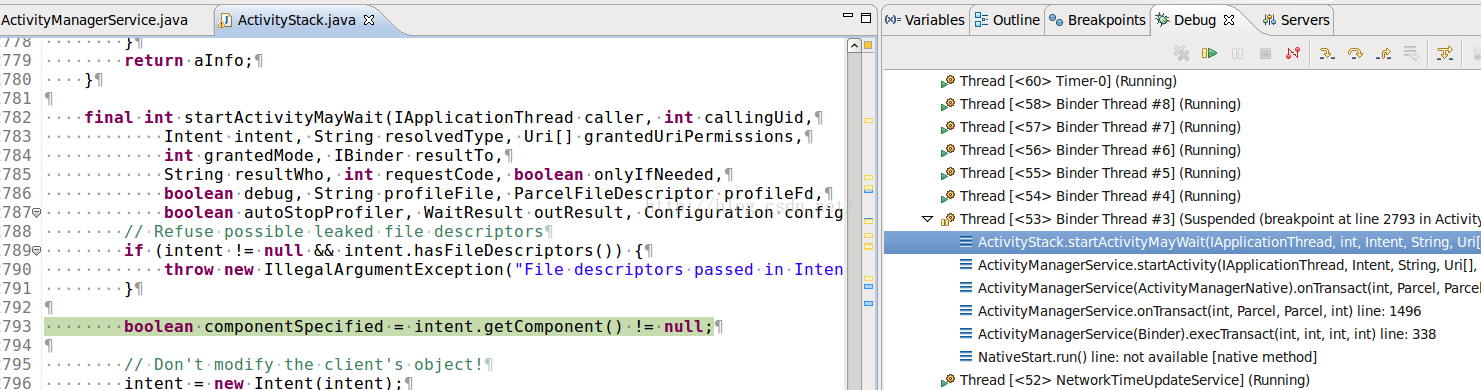Close the Debug view tab

(x=1229, y=20)
